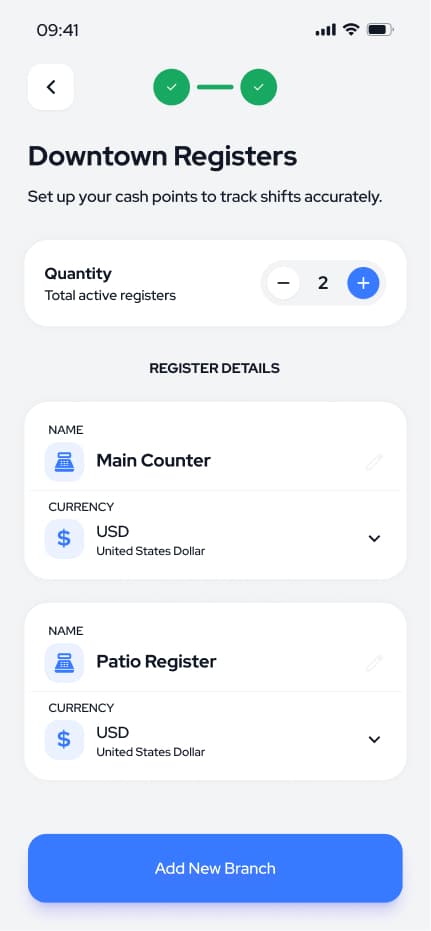The height and width of the screenshot is (931, 431).
Task: Click the quantity value 2
Action: 323,283
